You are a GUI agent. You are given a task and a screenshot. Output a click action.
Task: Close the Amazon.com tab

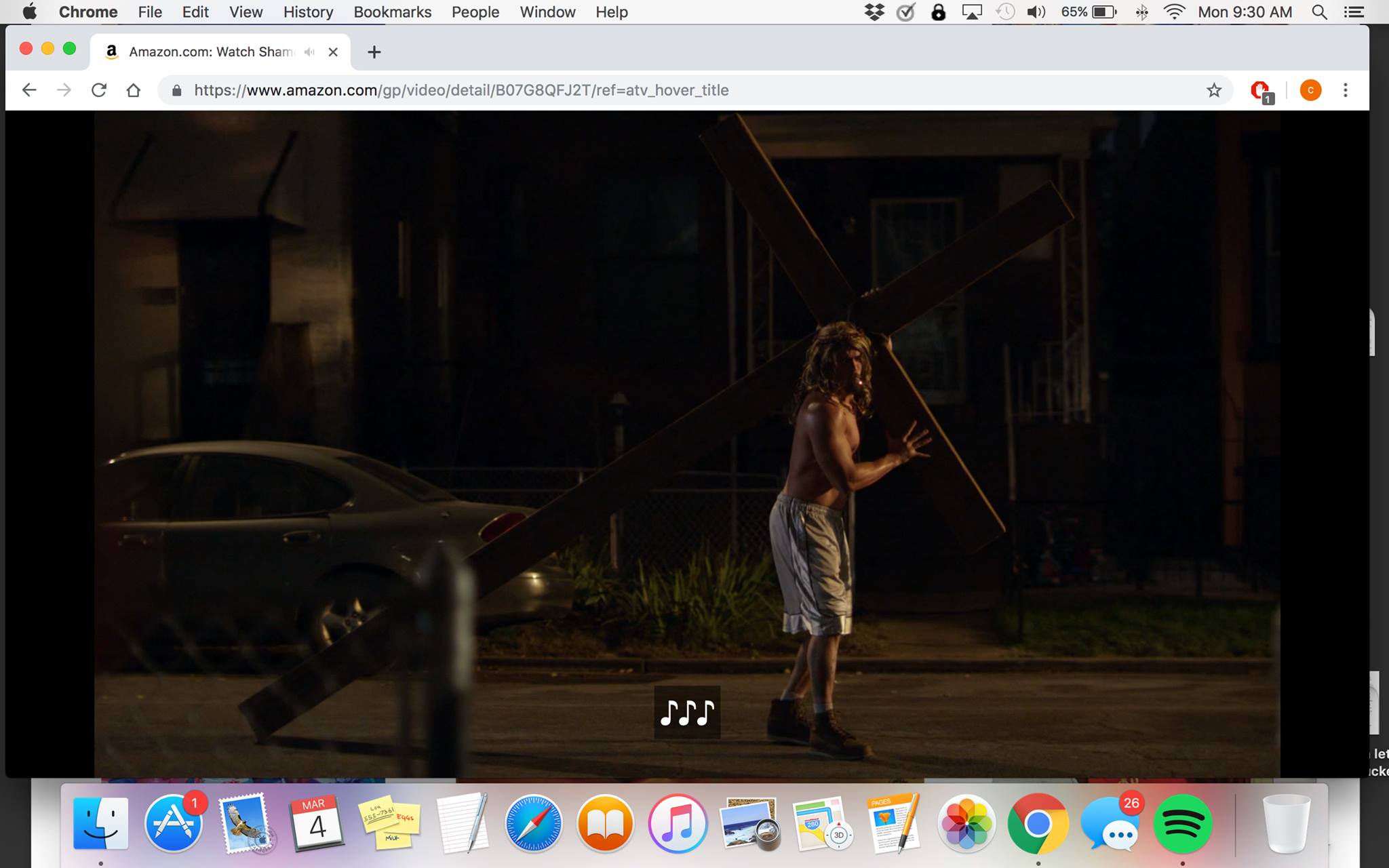(x=333, y=52)
